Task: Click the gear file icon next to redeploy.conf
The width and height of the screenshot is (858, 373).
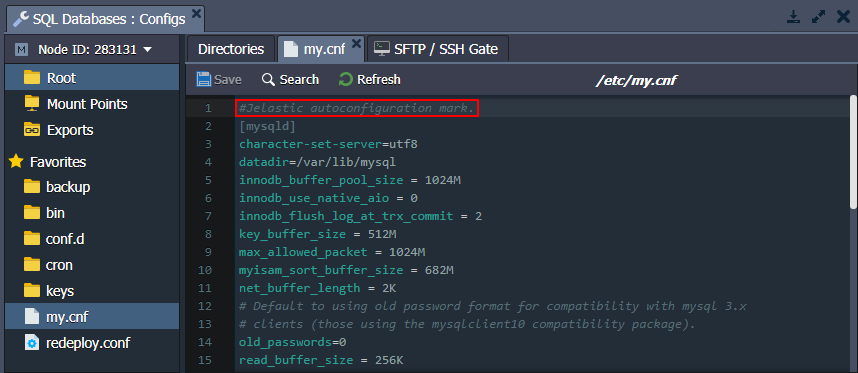Action: point(32,343)
